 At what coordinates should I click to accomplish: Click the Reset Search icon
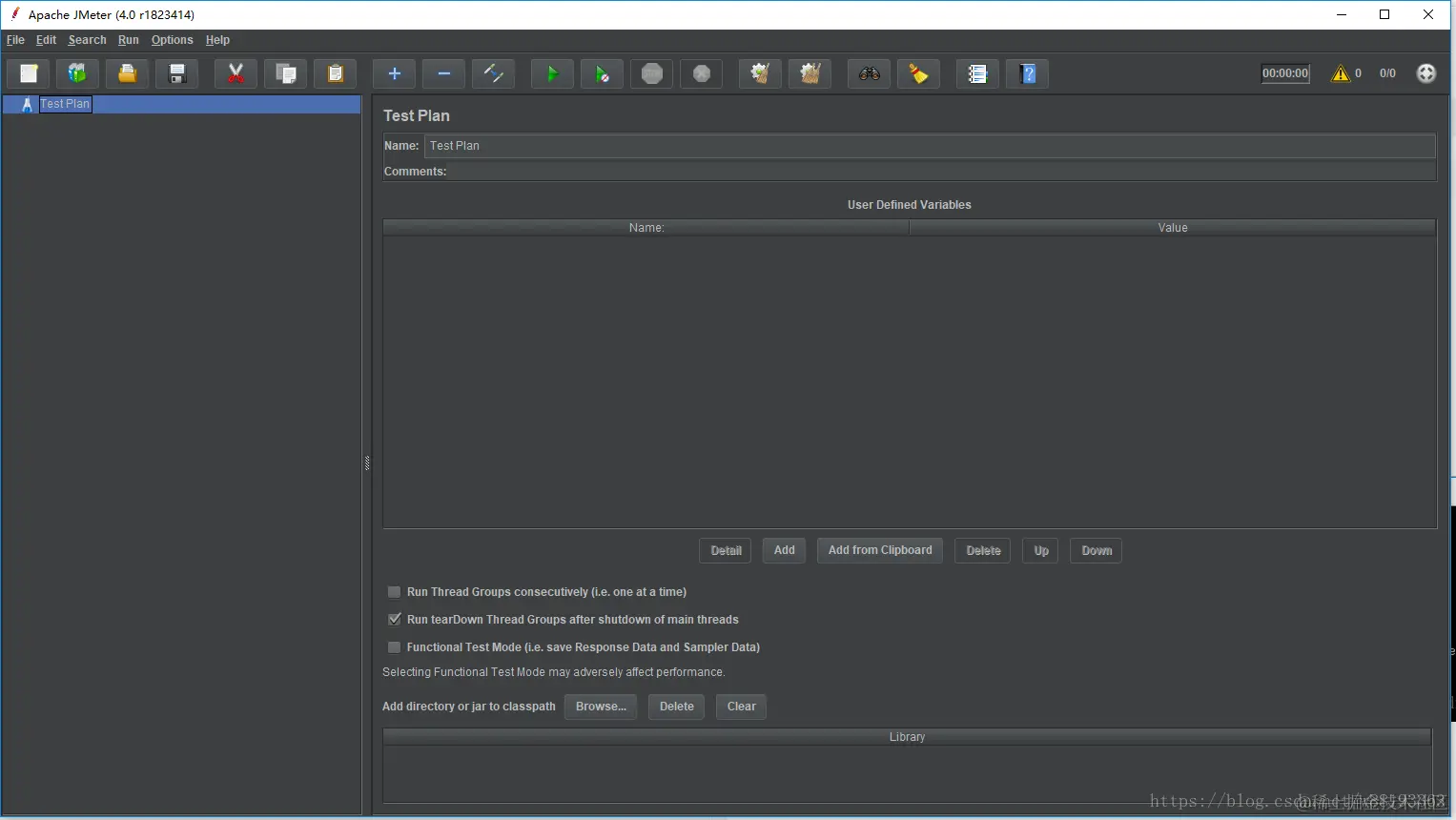(918, 73)
